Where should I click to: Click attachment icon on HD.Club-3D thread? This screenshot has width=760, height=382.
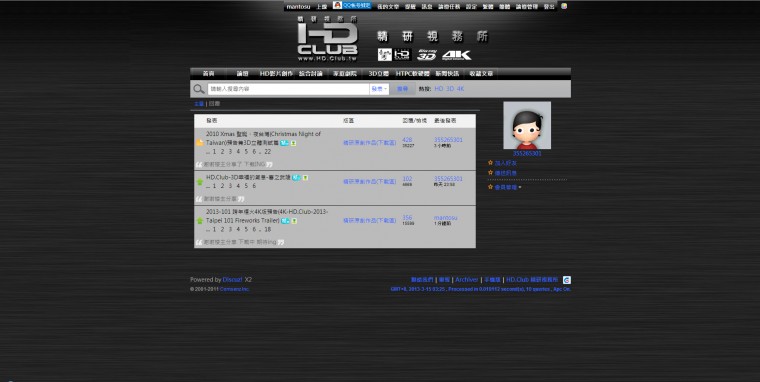305,178
